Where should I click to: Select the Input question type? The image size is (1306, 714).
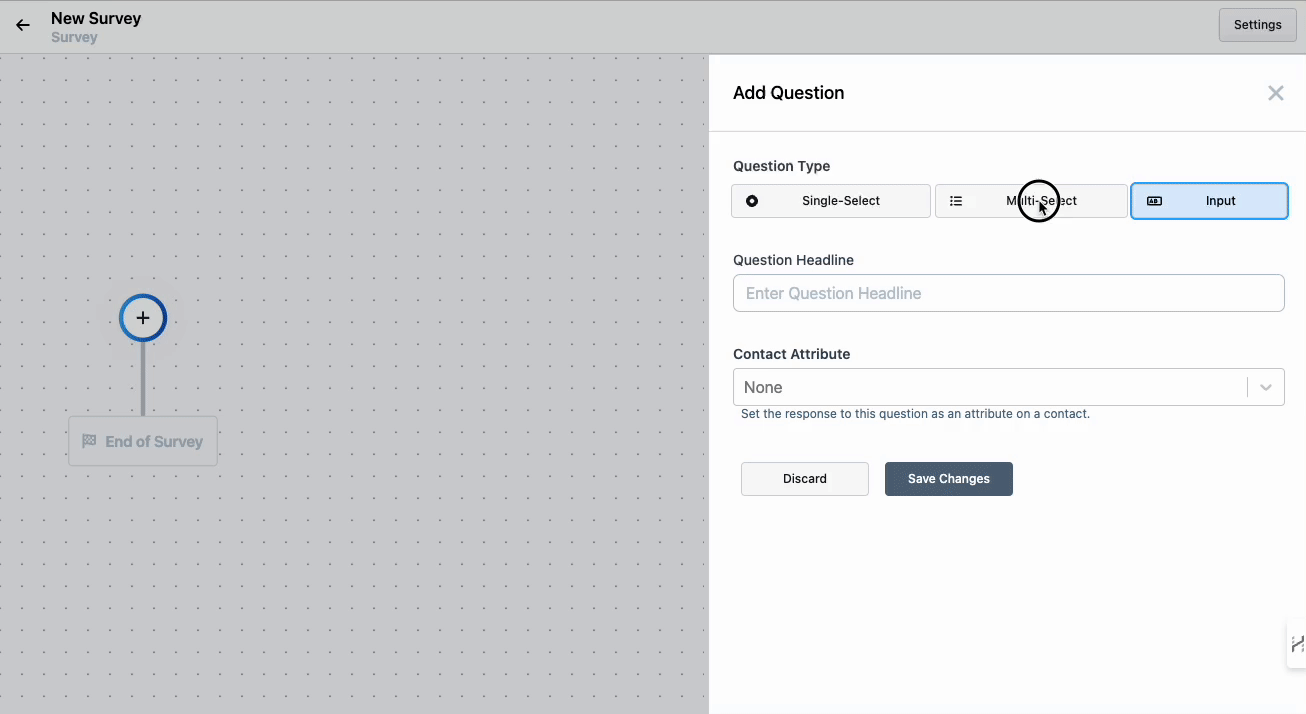[1209, 201]
